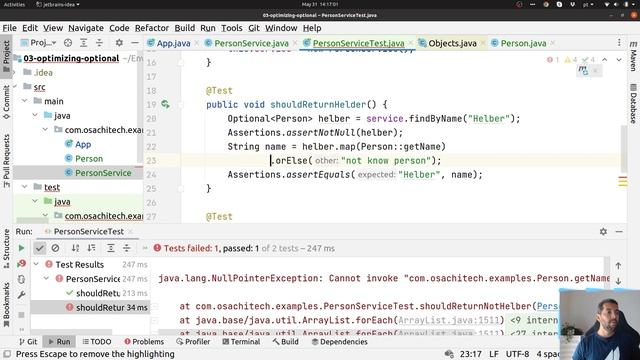Open the Refactor menu
Screen dimensions: 640x360
152,28
